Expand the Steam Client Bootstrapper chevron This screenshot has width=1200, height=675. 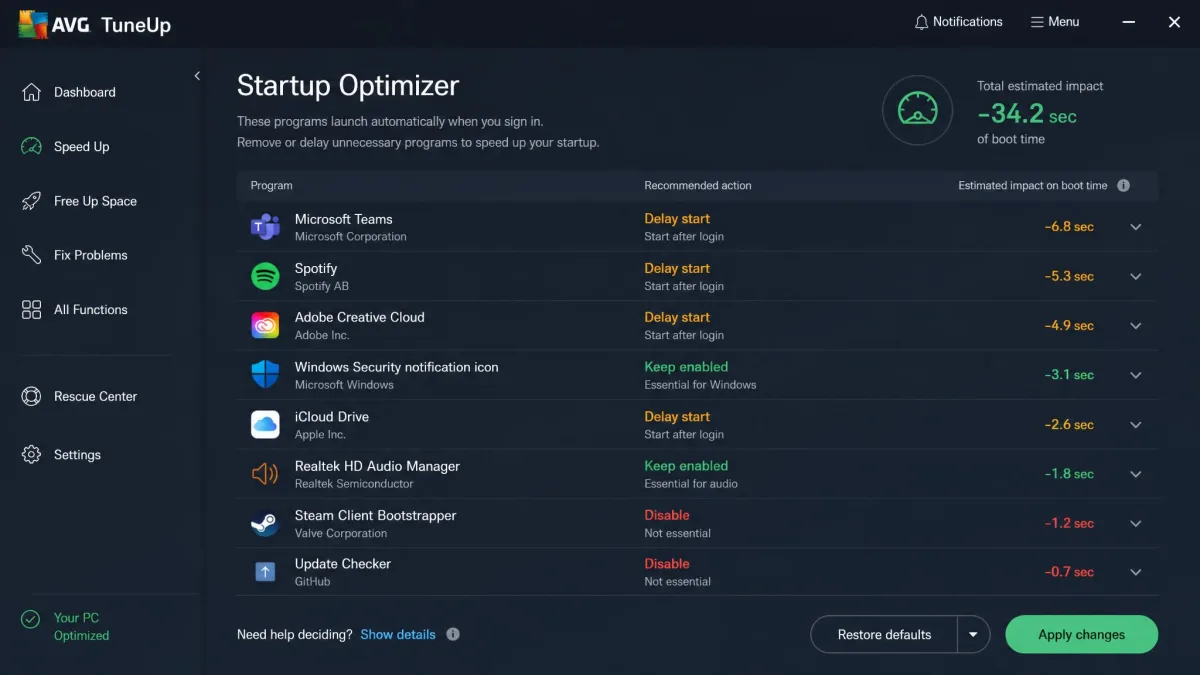1136,523
